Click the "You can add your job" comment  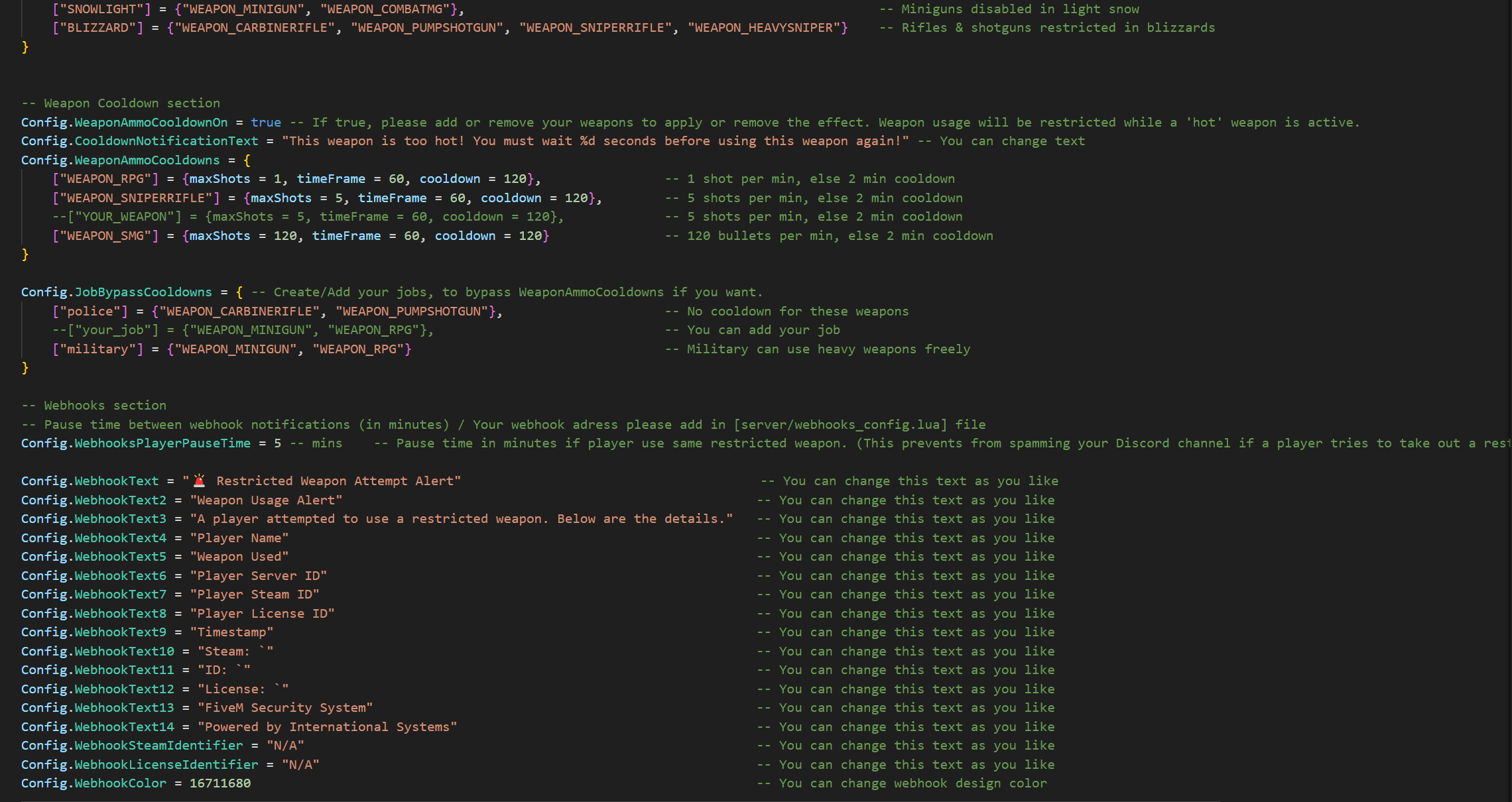pyautogui.click(x=752, y=330)
